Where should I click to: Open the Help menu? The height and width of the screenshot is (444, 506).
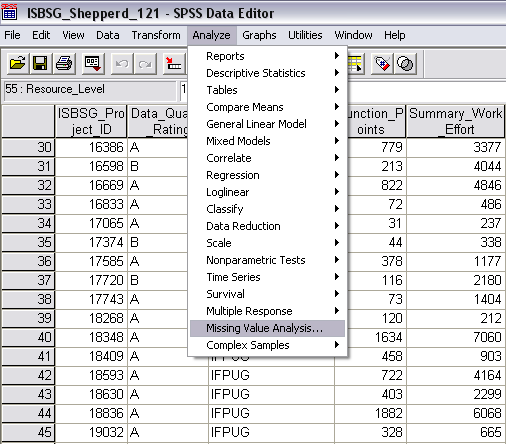395,35
